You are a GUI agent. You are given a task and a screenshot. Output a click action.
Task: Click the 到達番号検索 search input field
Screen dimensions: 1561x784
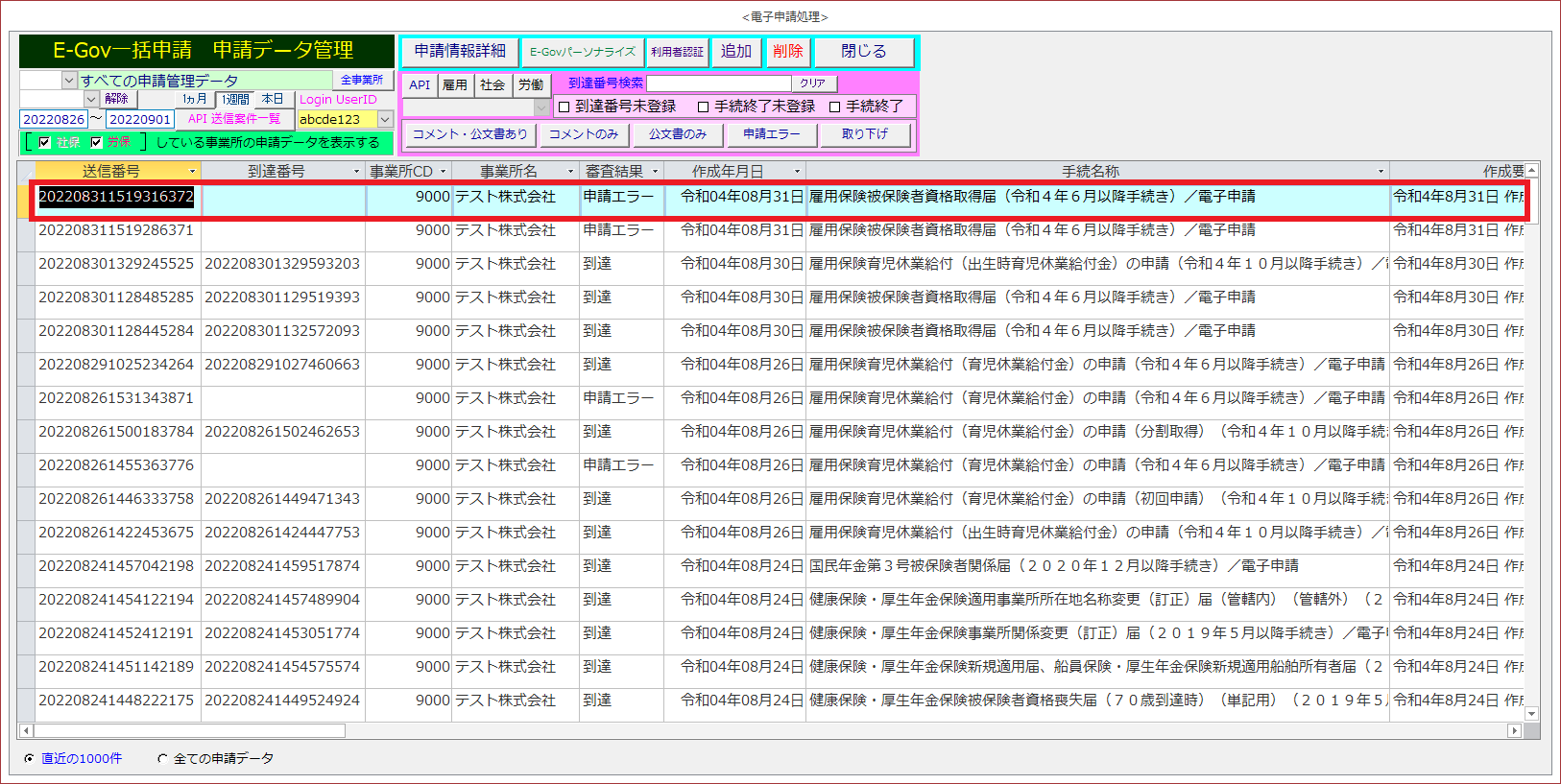click(718, 83)
